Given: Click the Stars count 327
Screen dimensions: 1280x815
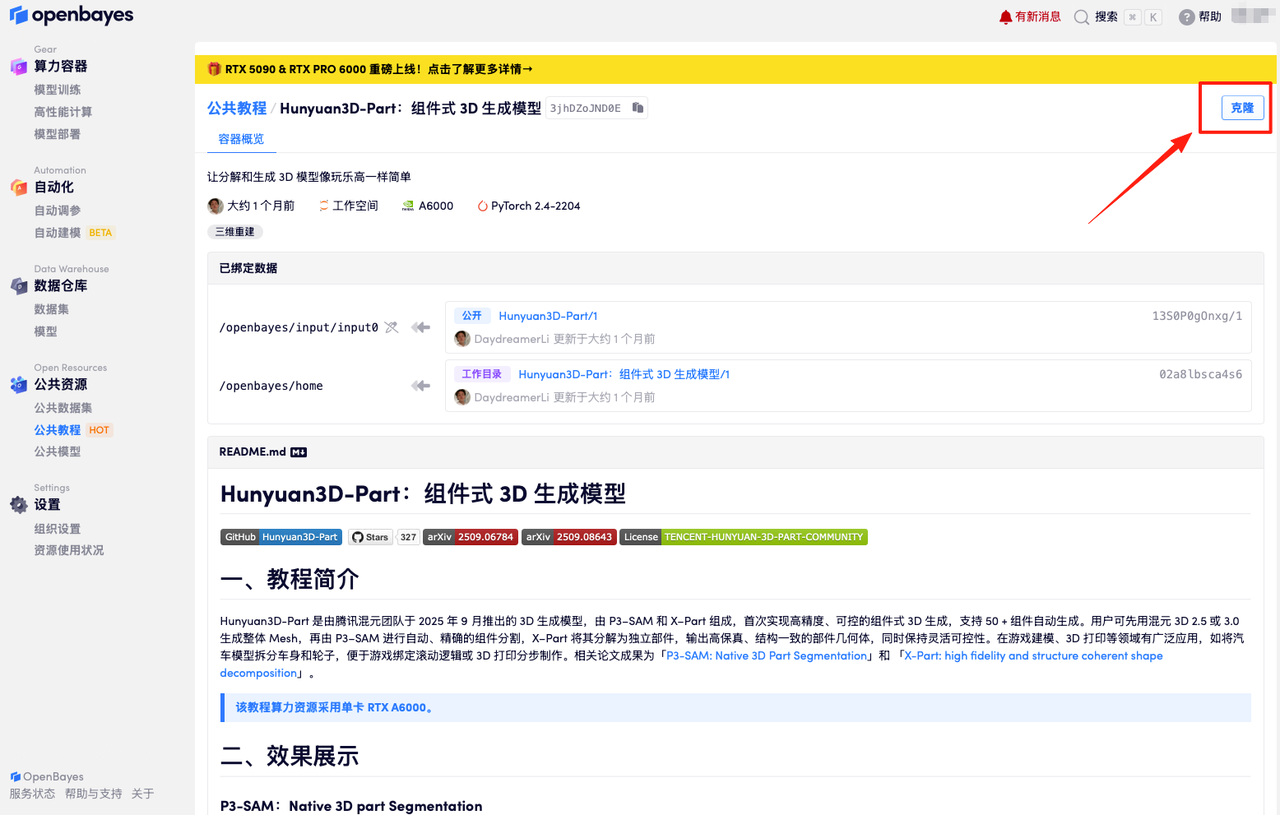Looking at the screenshot, I should [408, 537].
